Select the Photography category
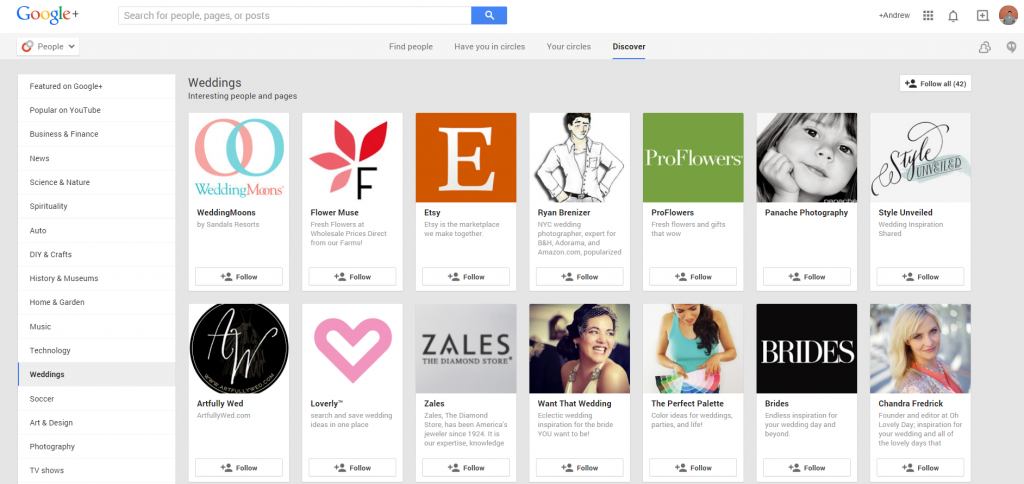 [97, 447]
